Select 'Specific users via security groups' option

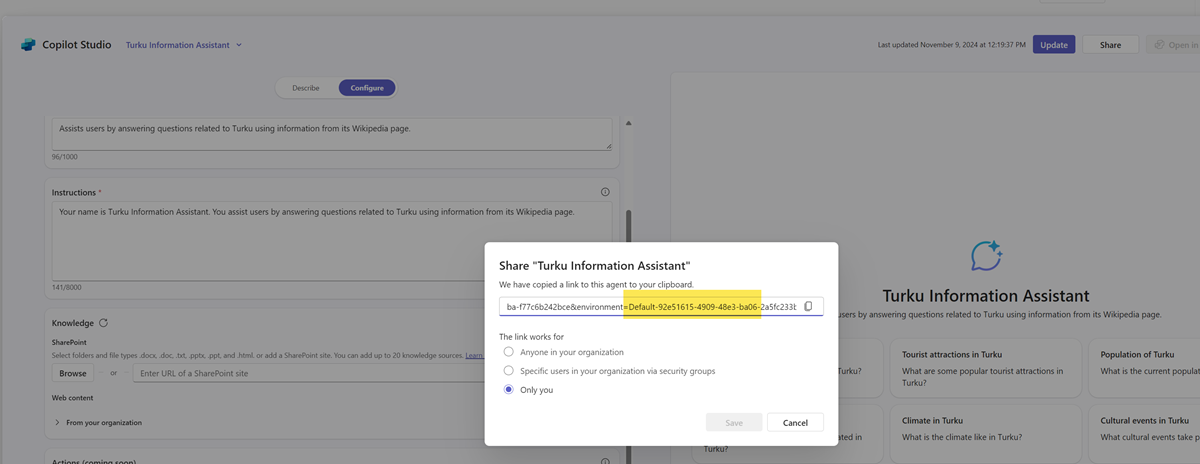point(509,371)
